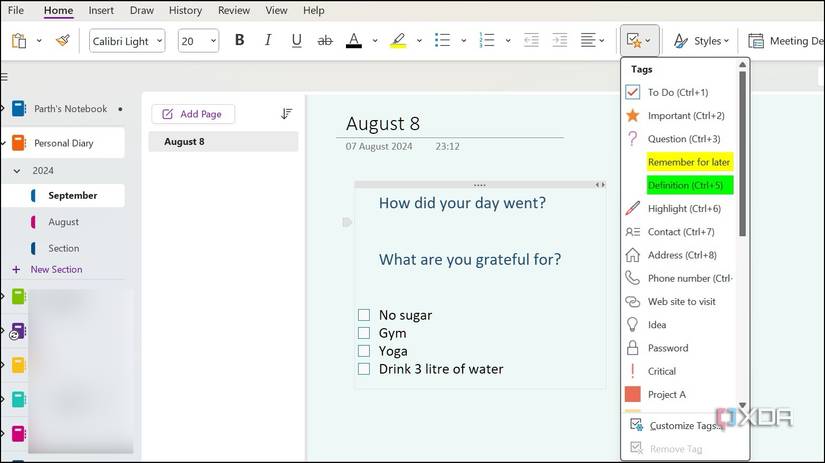Image resolution: width=825 pixels, height=463 pixels.
Task: Click the Meeting Details button
Action: point(786,41)
